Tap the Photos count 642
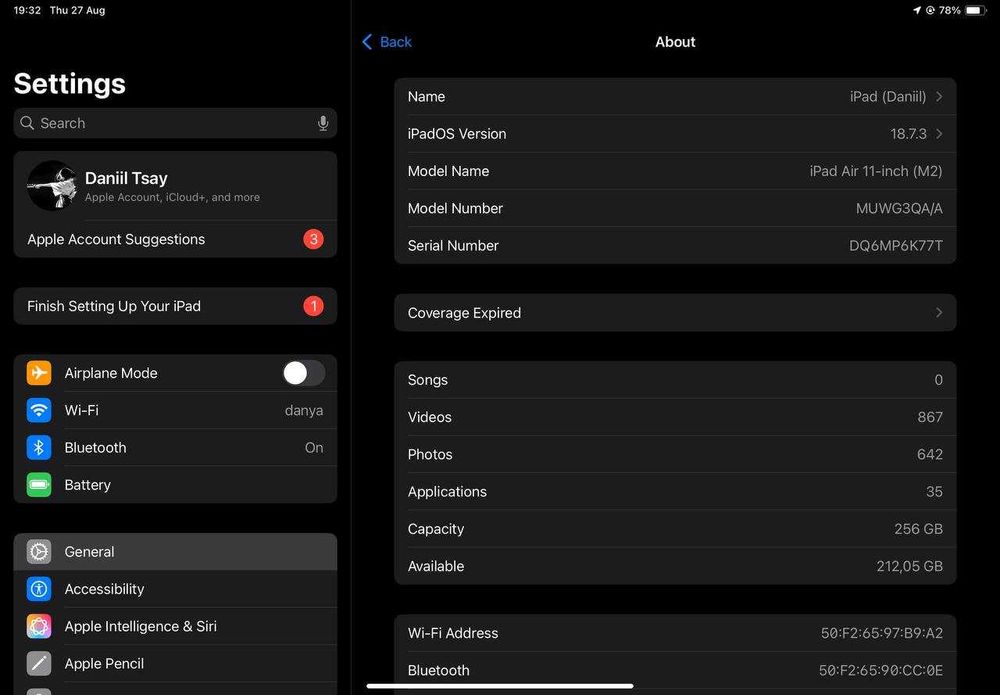Image resolution: width=1000 pixels, height=695 pixels. pos(930,455)
